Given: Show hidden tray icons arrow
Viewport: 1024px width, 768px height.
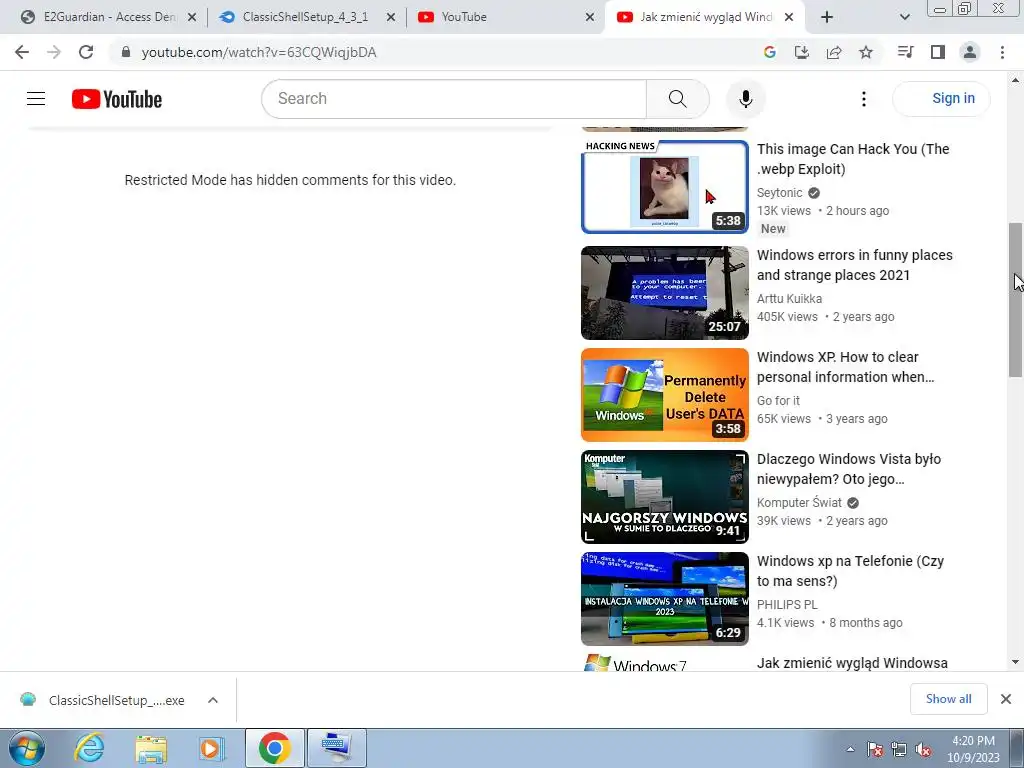Looking at the screenshot, I should (850, 750).
